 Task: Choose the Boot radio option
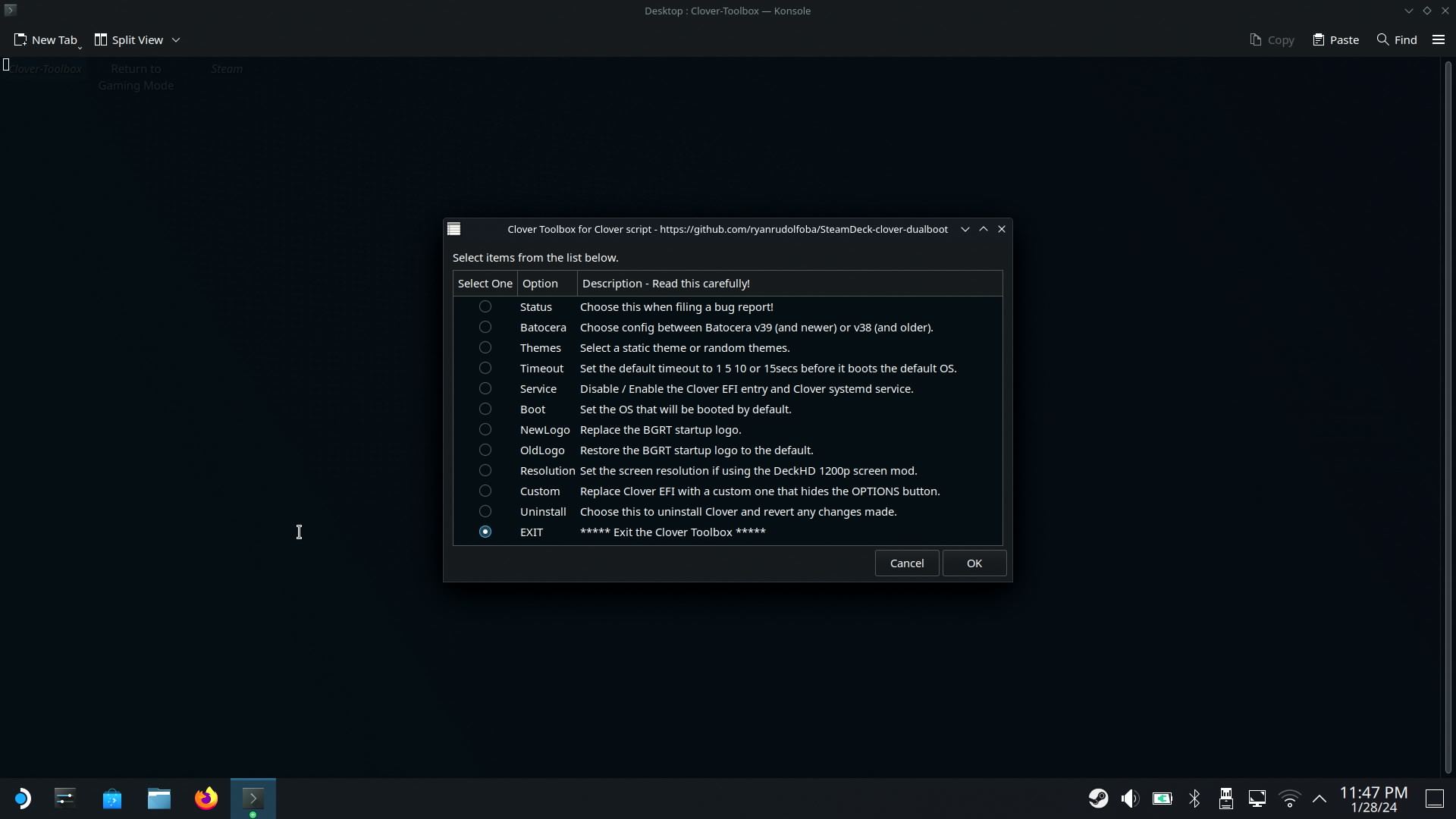[485, 409]
